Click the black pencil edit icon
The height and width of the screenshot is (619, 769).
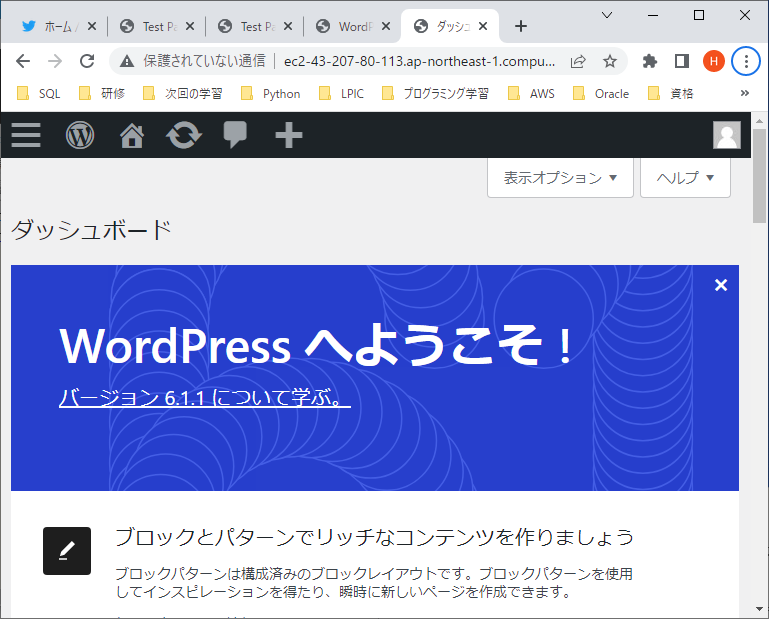click(67, 551)
